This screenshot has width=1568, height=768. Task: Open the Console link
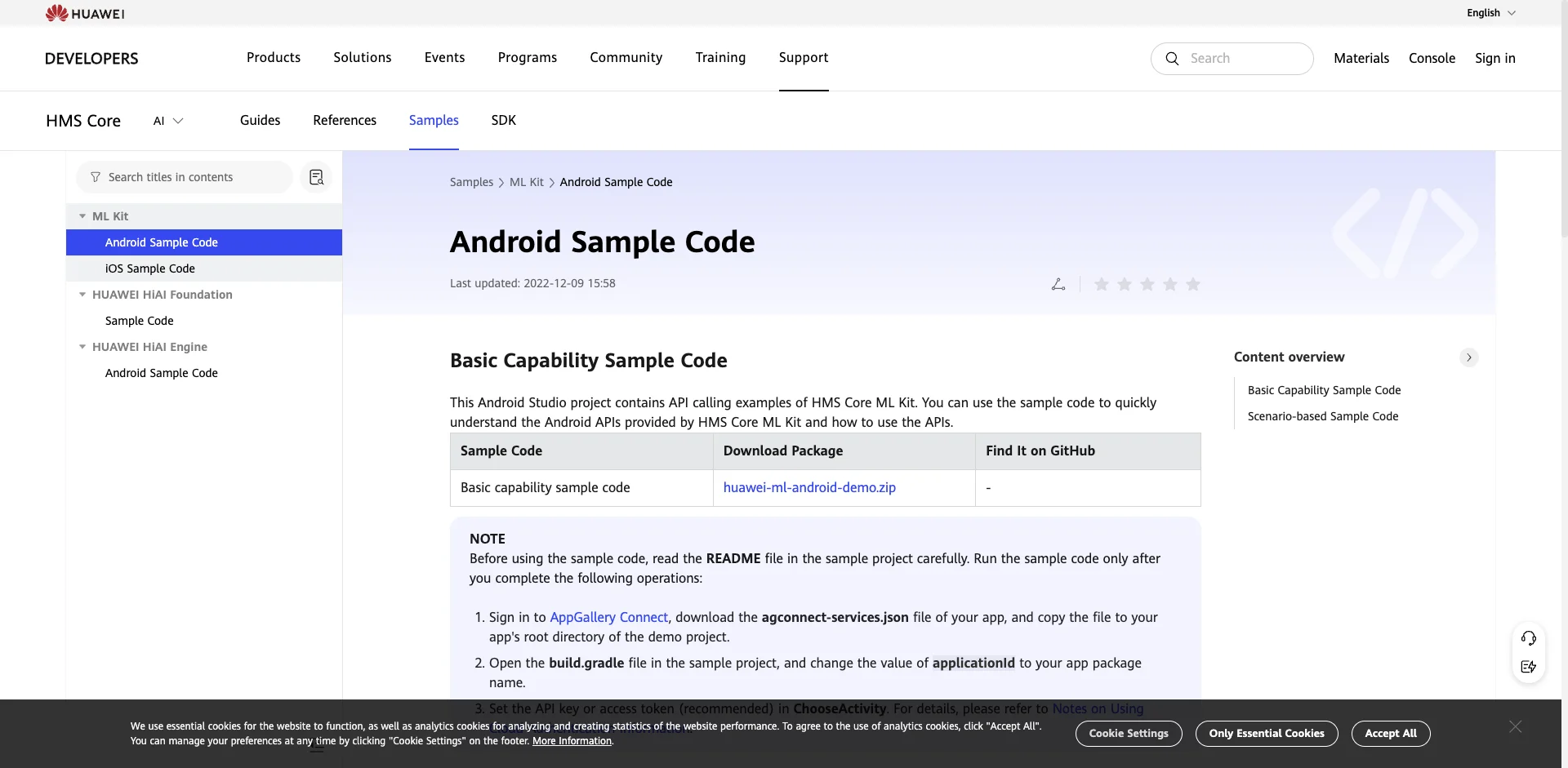click(1432, 58)
